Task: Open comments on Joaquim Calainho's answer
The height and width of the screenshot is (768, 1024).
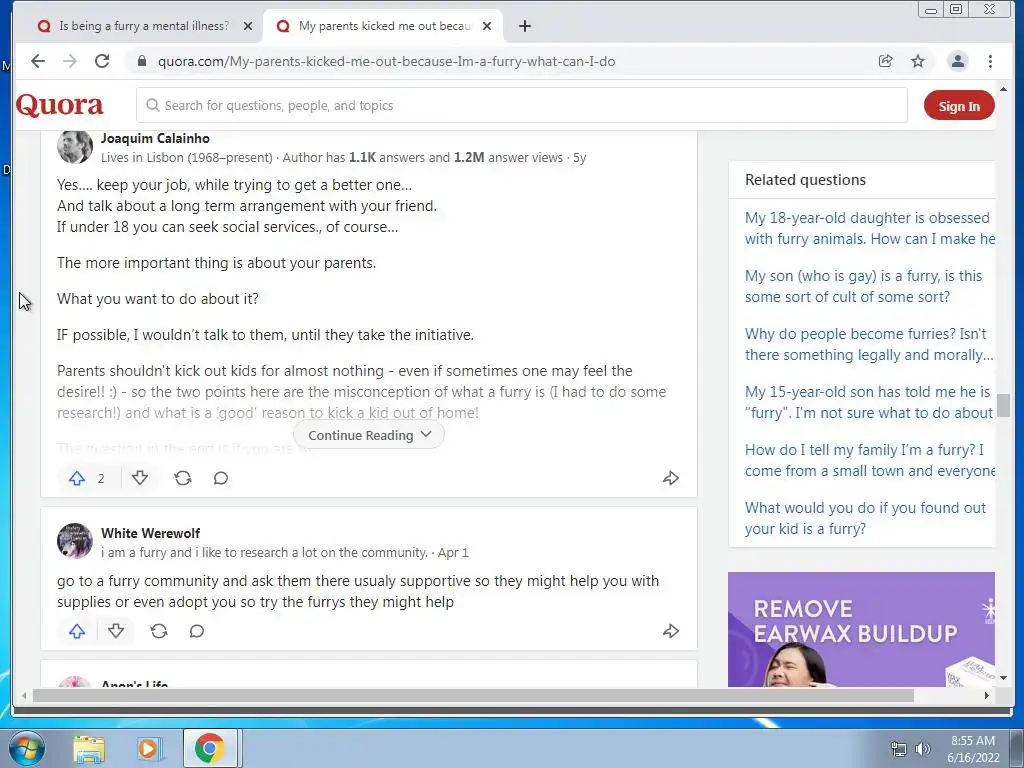Action: click(x=221, y=478)
